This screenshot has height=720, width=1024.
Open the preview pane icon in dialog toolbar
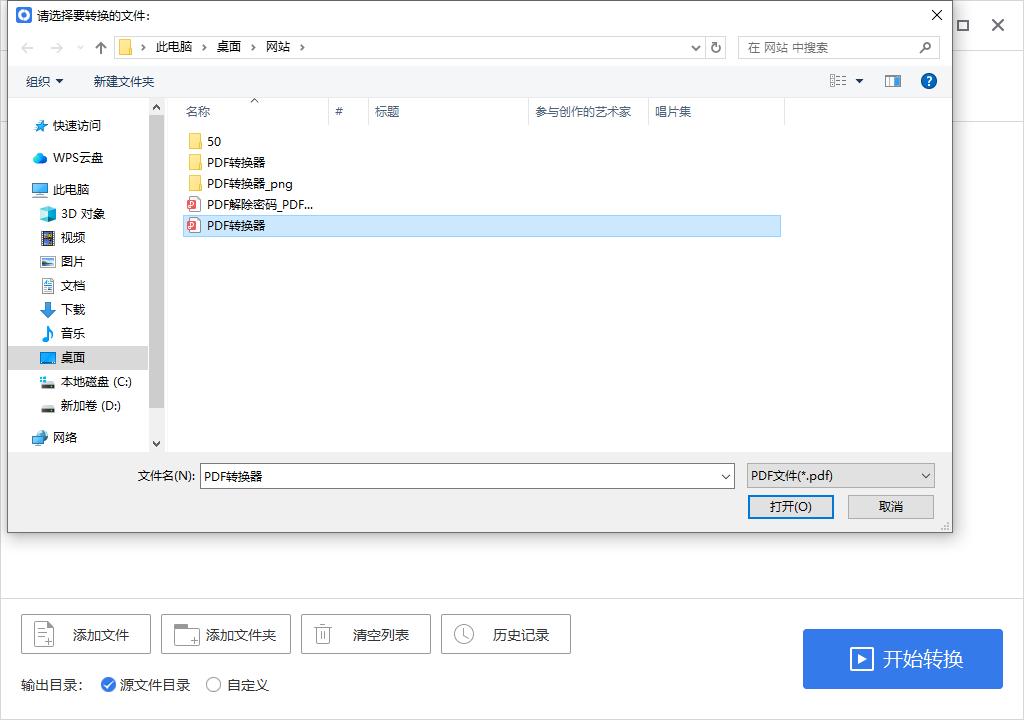[x=892, y=81]
